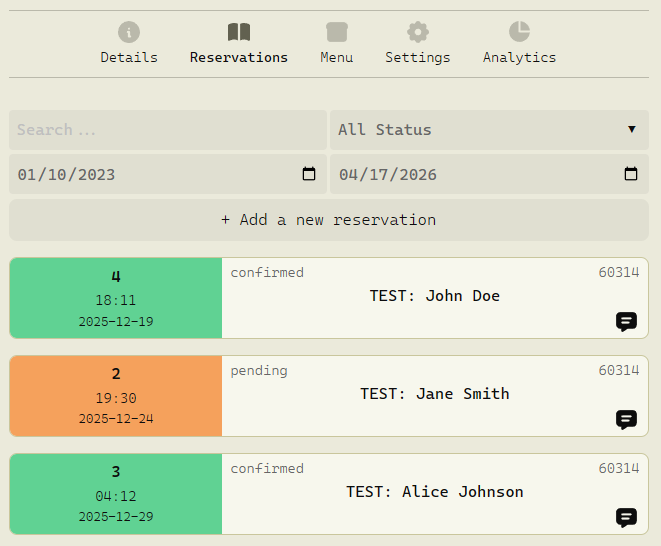Focus the Search input field
This screenshot has width=661, height=546.
(x=168, y=130)
